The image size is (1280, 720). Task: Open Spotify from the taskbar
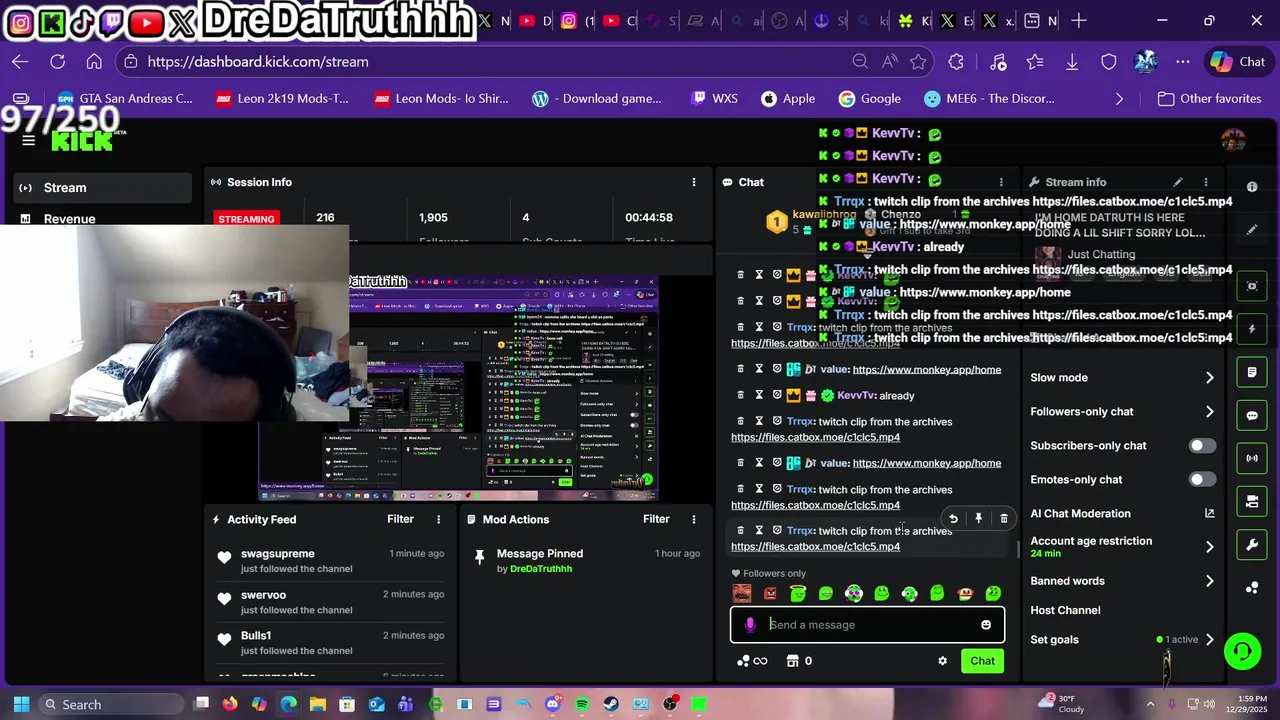(x=582, y=704)
